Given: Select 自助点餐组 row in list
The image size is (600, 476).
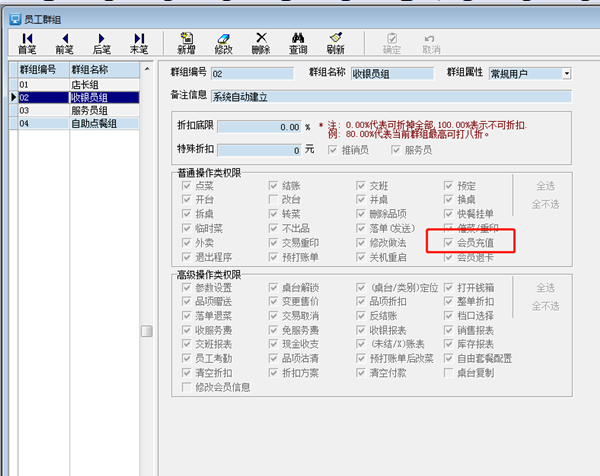Looking at the screenshot, I should click(x=94, y=124).
